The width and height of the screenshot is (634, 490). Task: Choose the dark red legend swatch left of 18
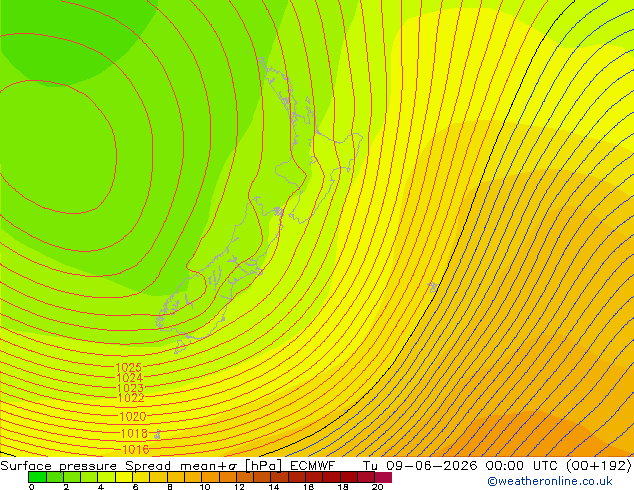pos(331,477)
